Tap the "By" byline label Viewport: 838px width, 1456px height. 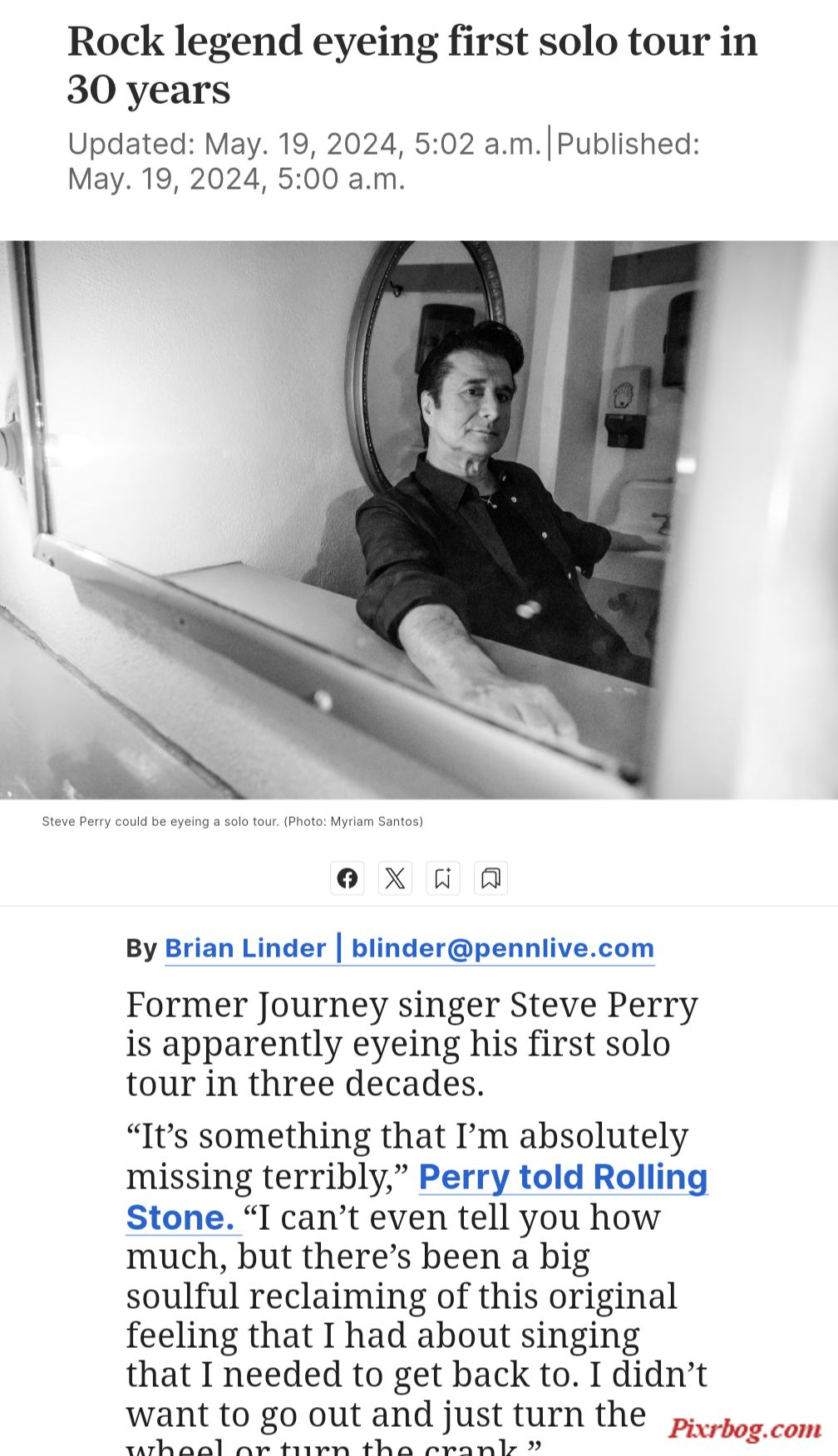pyautogui.click(x=141, y=948)
